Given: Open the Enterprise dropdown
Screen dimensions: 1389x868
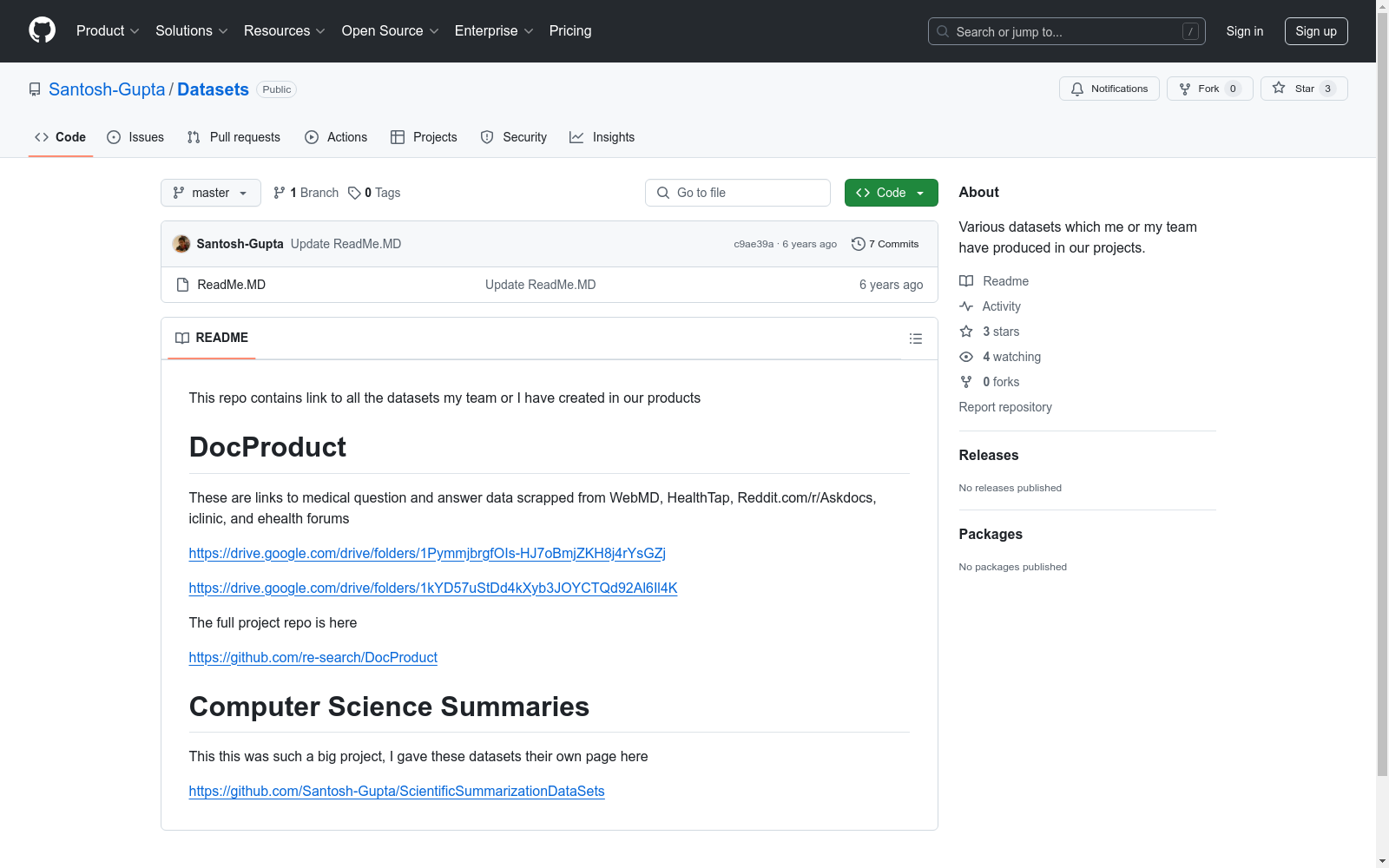Looking at the screenshot, I should click(x=494, y=31).
